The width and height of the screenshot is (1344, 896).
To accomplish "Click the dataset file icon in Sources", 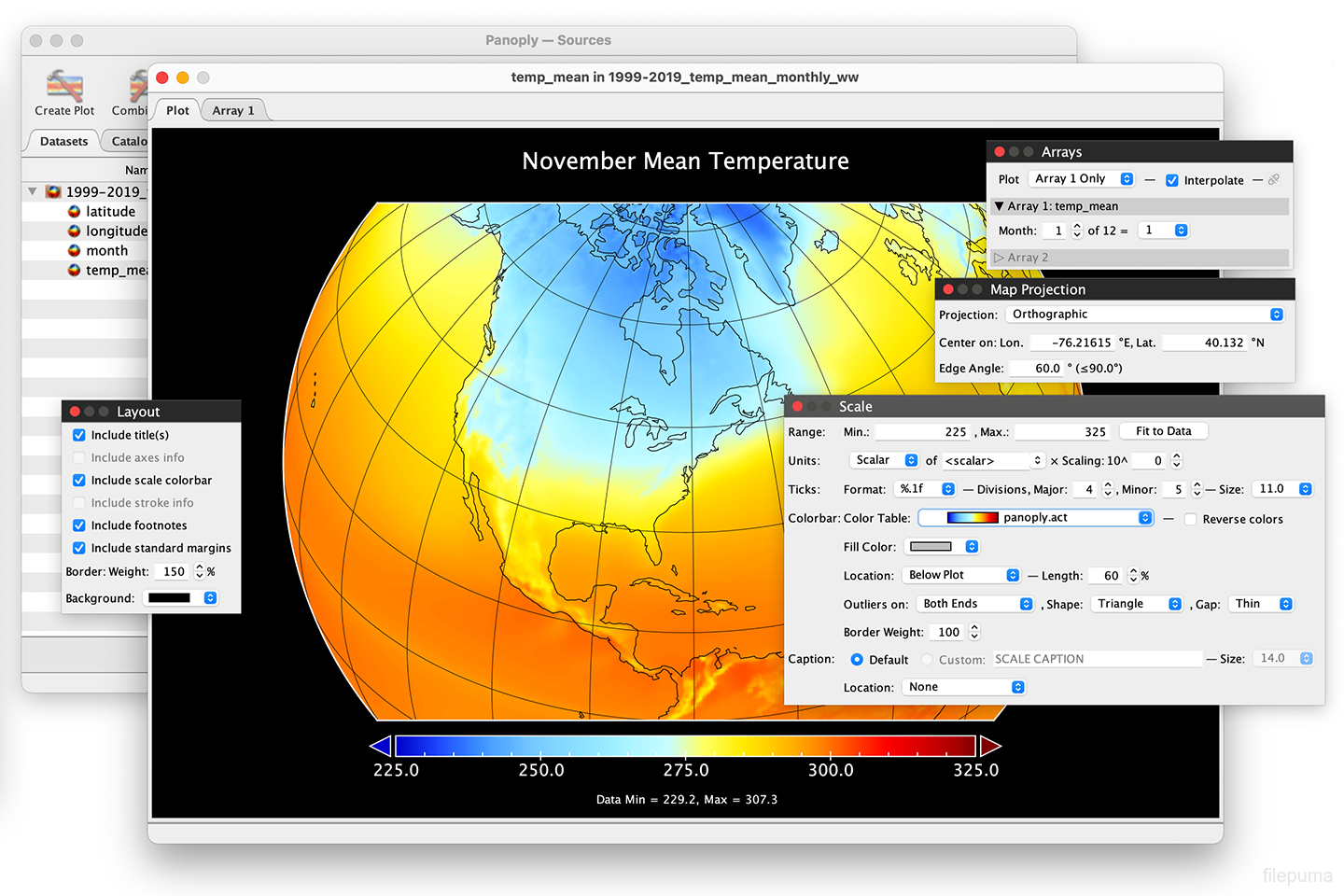I will [x=54, y=192].
